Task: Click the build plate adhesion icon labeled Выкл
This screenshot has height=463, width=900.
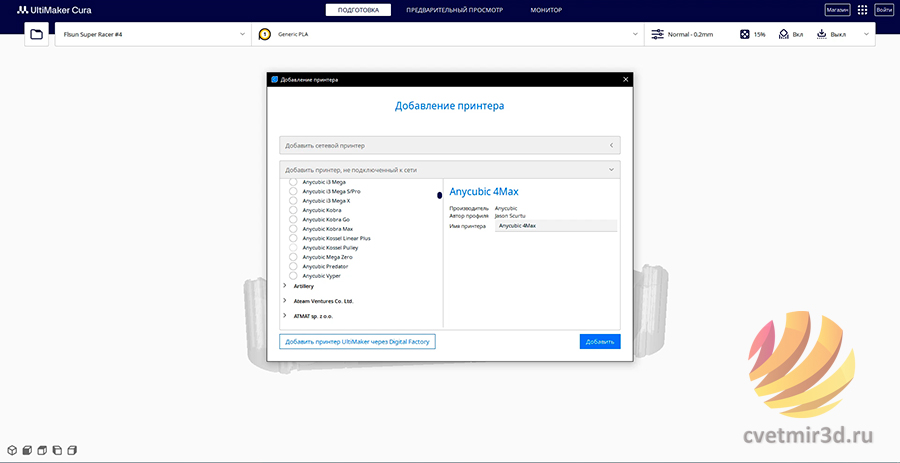Action: (x=821, y=34)
